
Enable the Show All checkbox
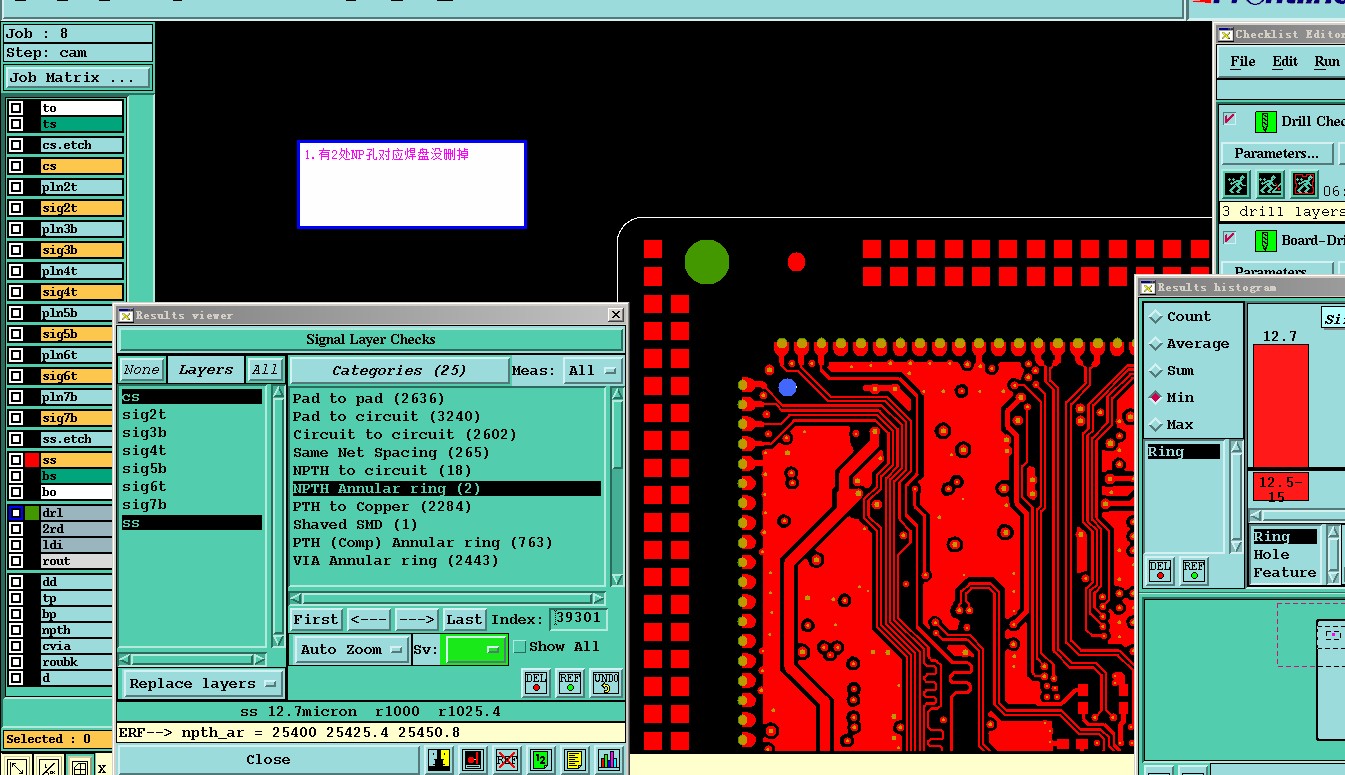[x=520, y=647]
